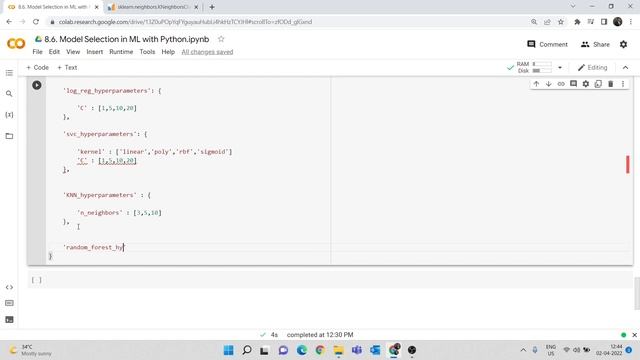Open the command palette

tap(9, 303)
